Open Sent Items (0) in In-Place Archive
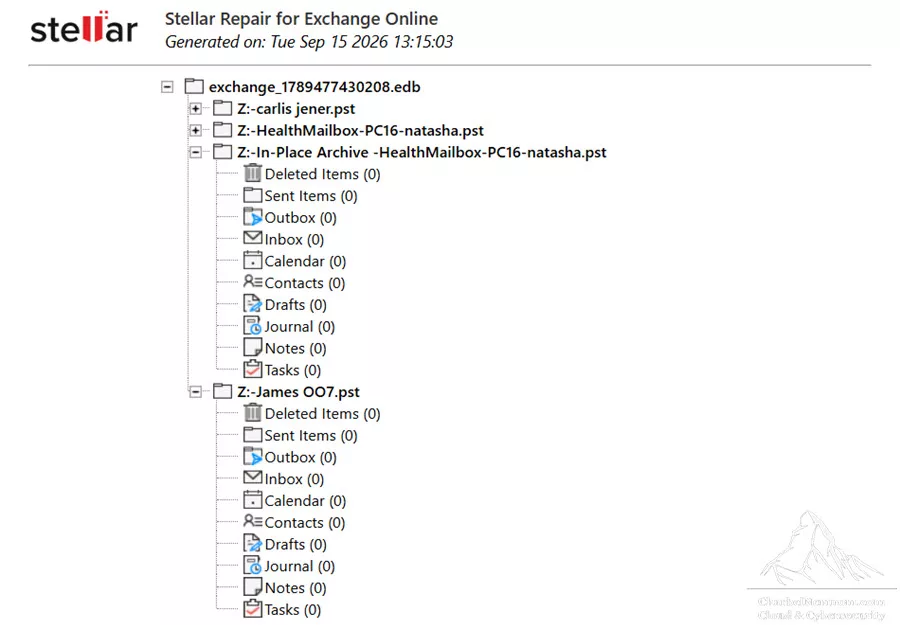This screenshot has height=625, width=900. [x=311, y=196]
